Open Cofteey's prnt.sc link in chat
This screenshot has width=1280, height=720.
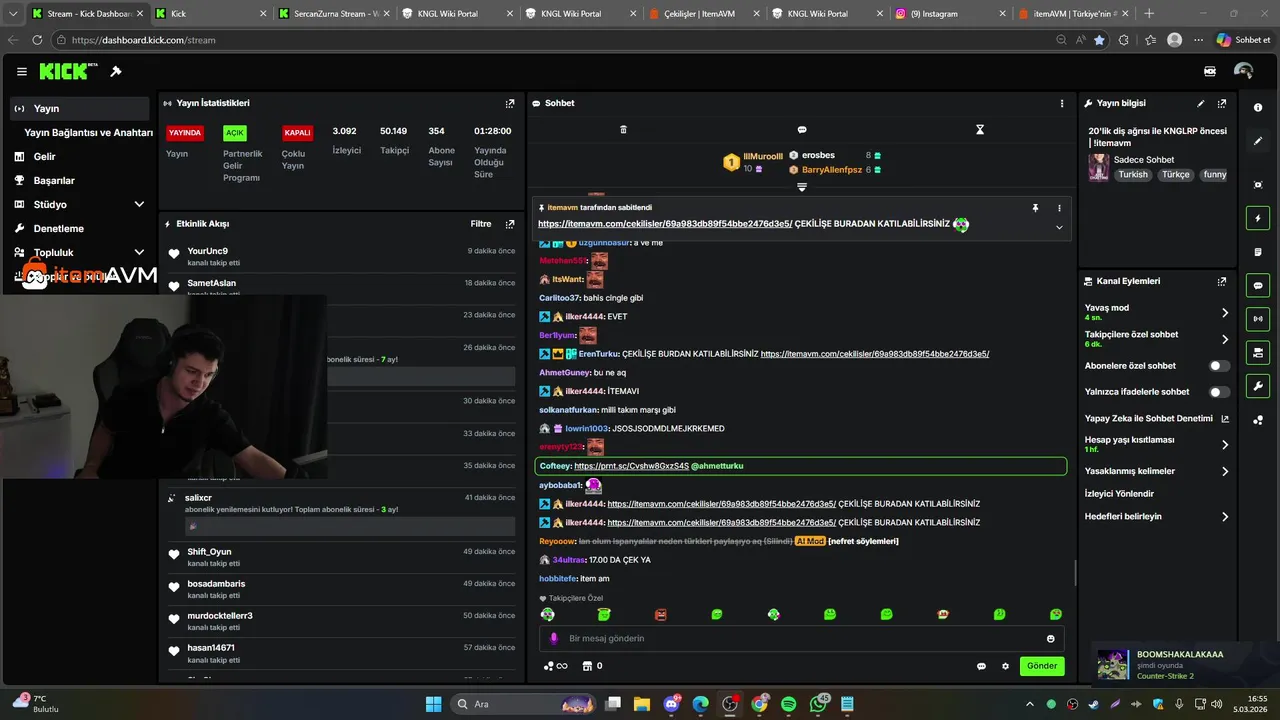[631, 466]
